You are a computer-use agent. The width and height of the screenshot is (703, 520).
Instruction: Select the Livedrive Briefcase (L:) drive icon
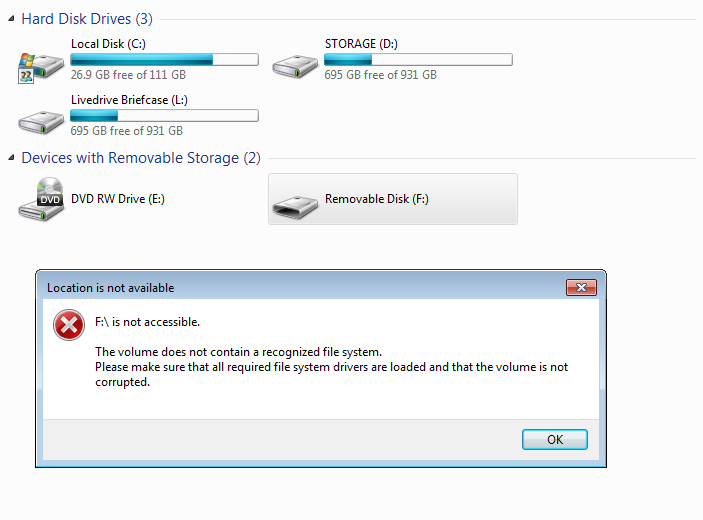(41, 122)
